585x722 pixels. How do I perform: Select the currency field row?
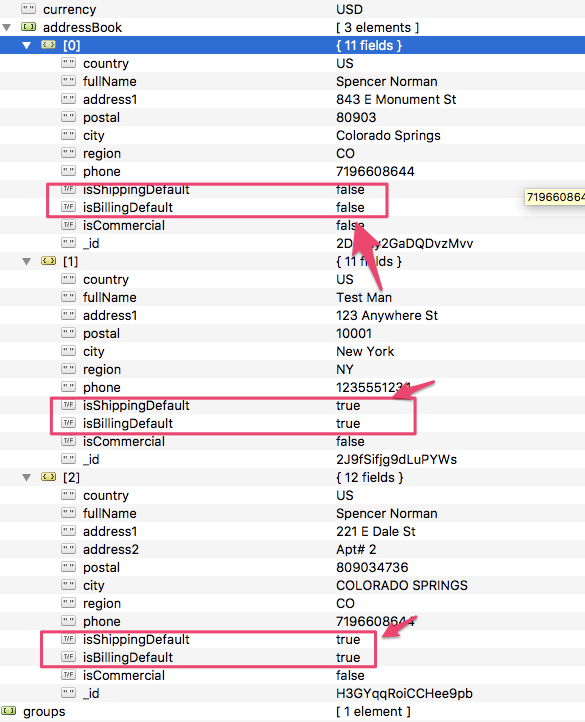coord(292,9)
